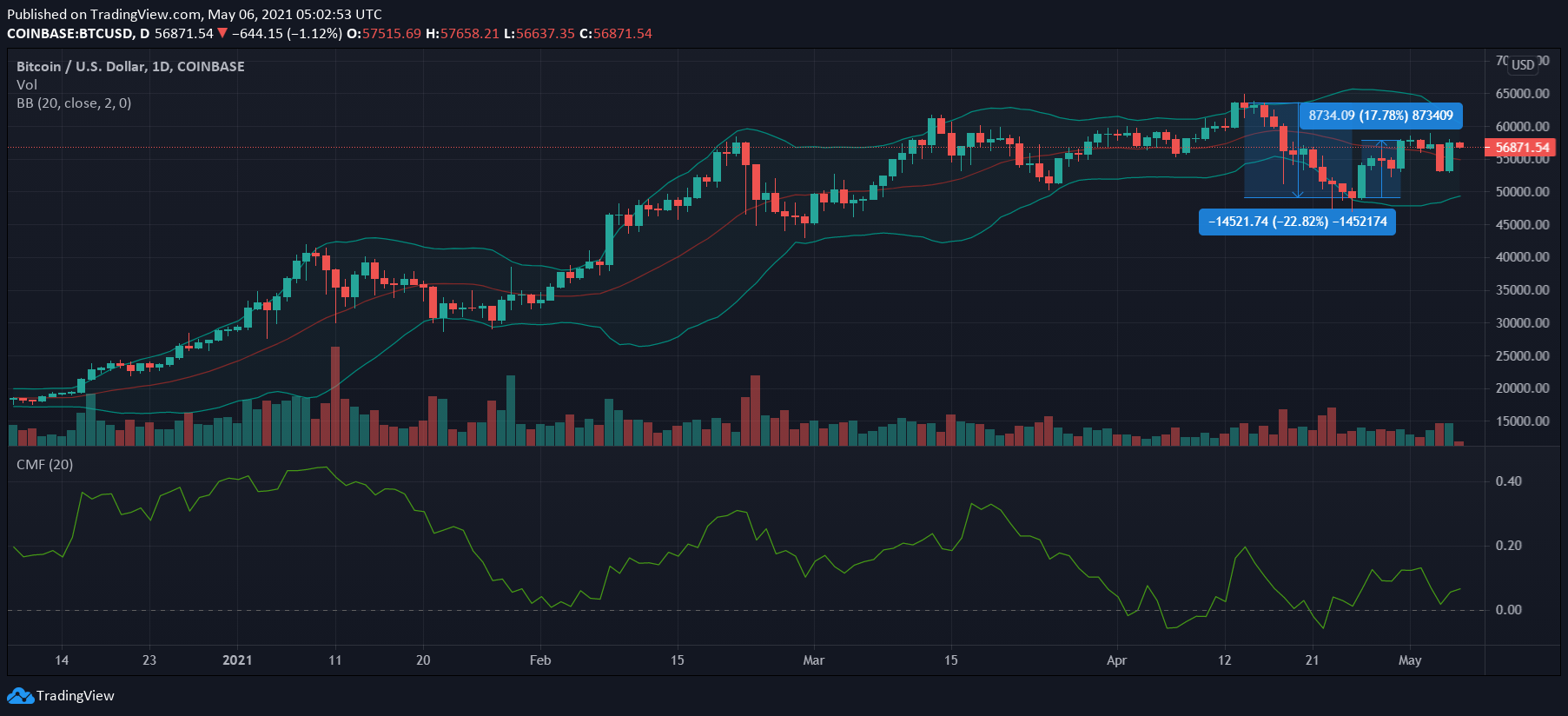Viewport: 1568px width, 716px height.
Task: Click the 23 date label on time axis
Action: coord(149,660)
